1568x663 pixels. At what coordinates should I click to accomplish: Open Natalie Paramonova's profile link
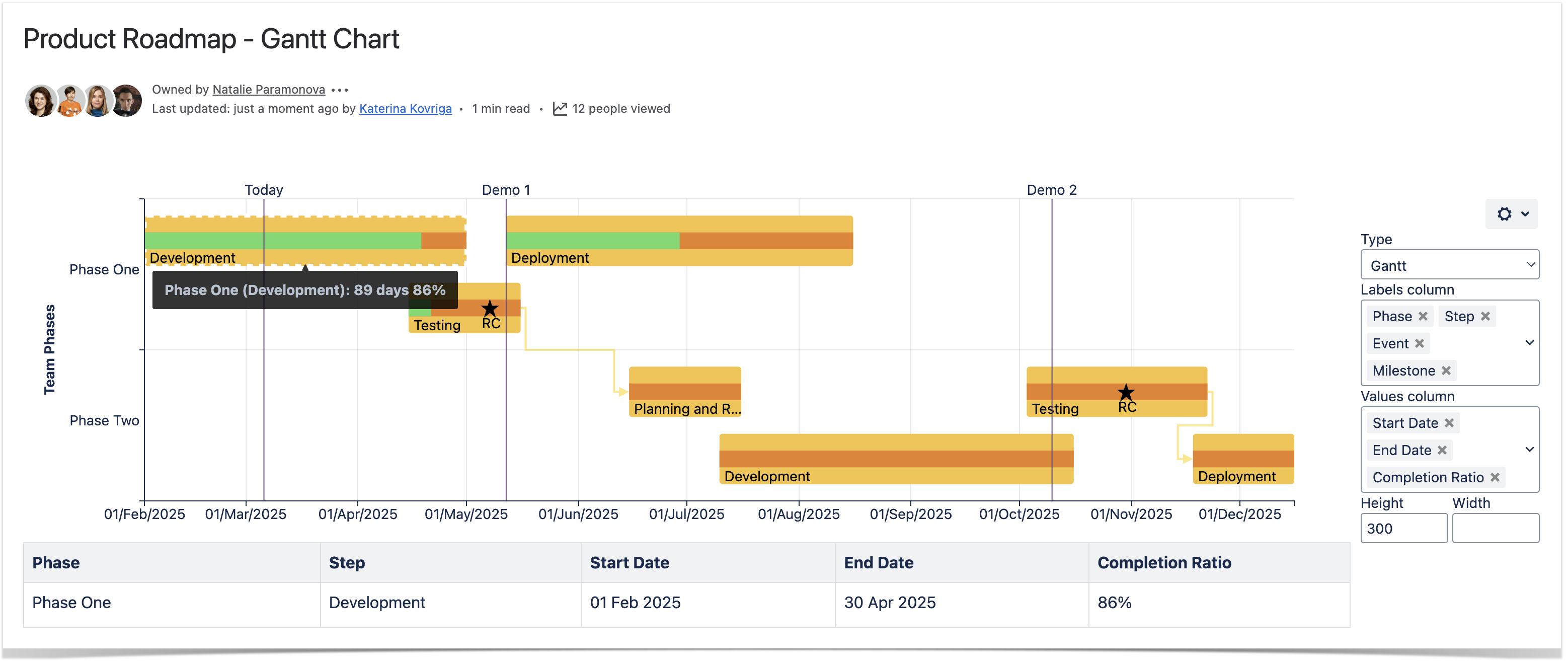(x=268, y=90)
